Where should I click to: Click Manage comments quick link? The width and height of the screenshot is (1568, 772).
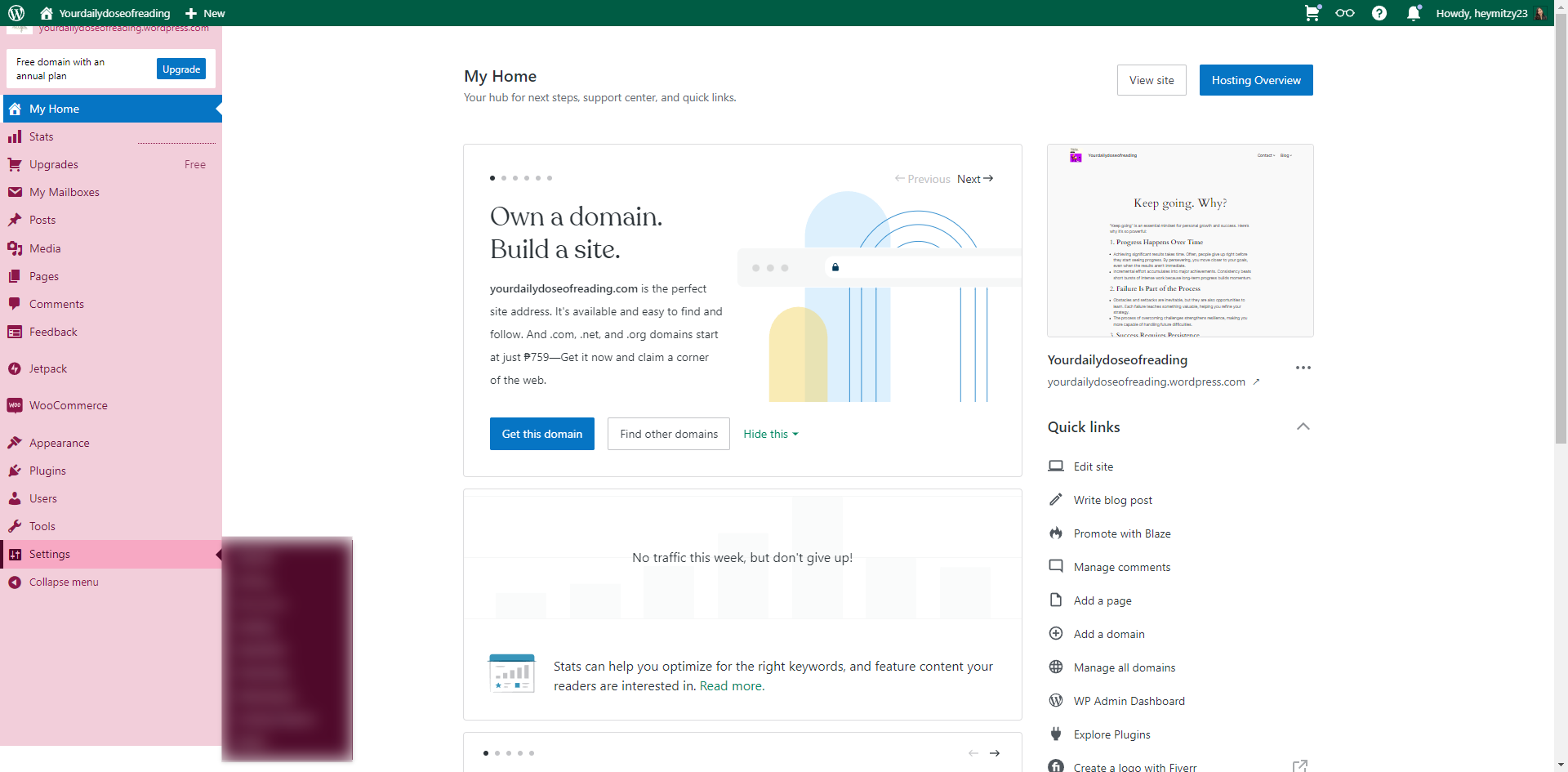[1122, 567]
